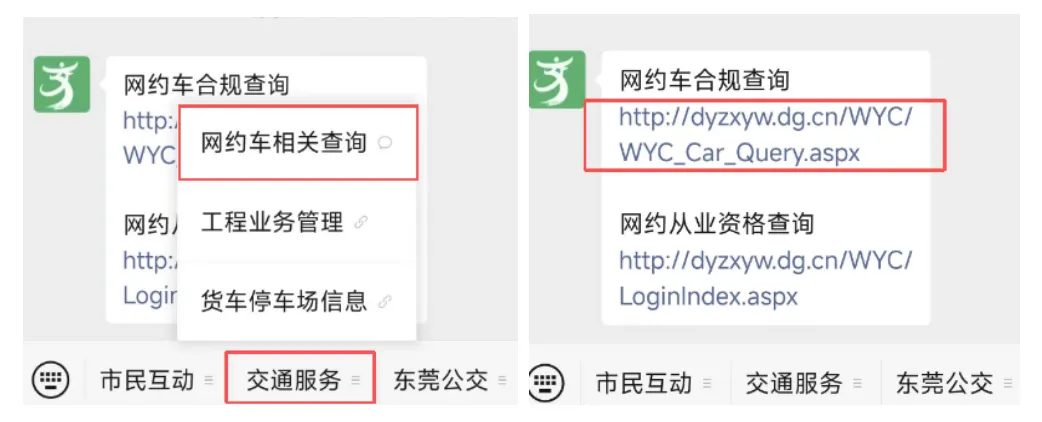Tap the keyboard icon in left chat panel
This screenshot has height=422, width=1042.
click(51, 381)
